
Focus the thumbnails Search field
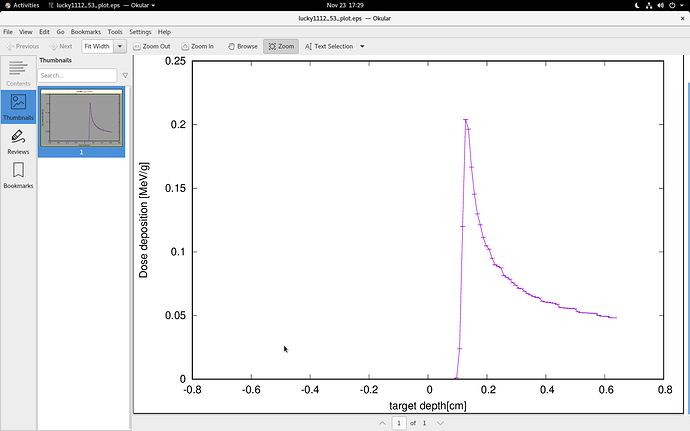(77, 75)
